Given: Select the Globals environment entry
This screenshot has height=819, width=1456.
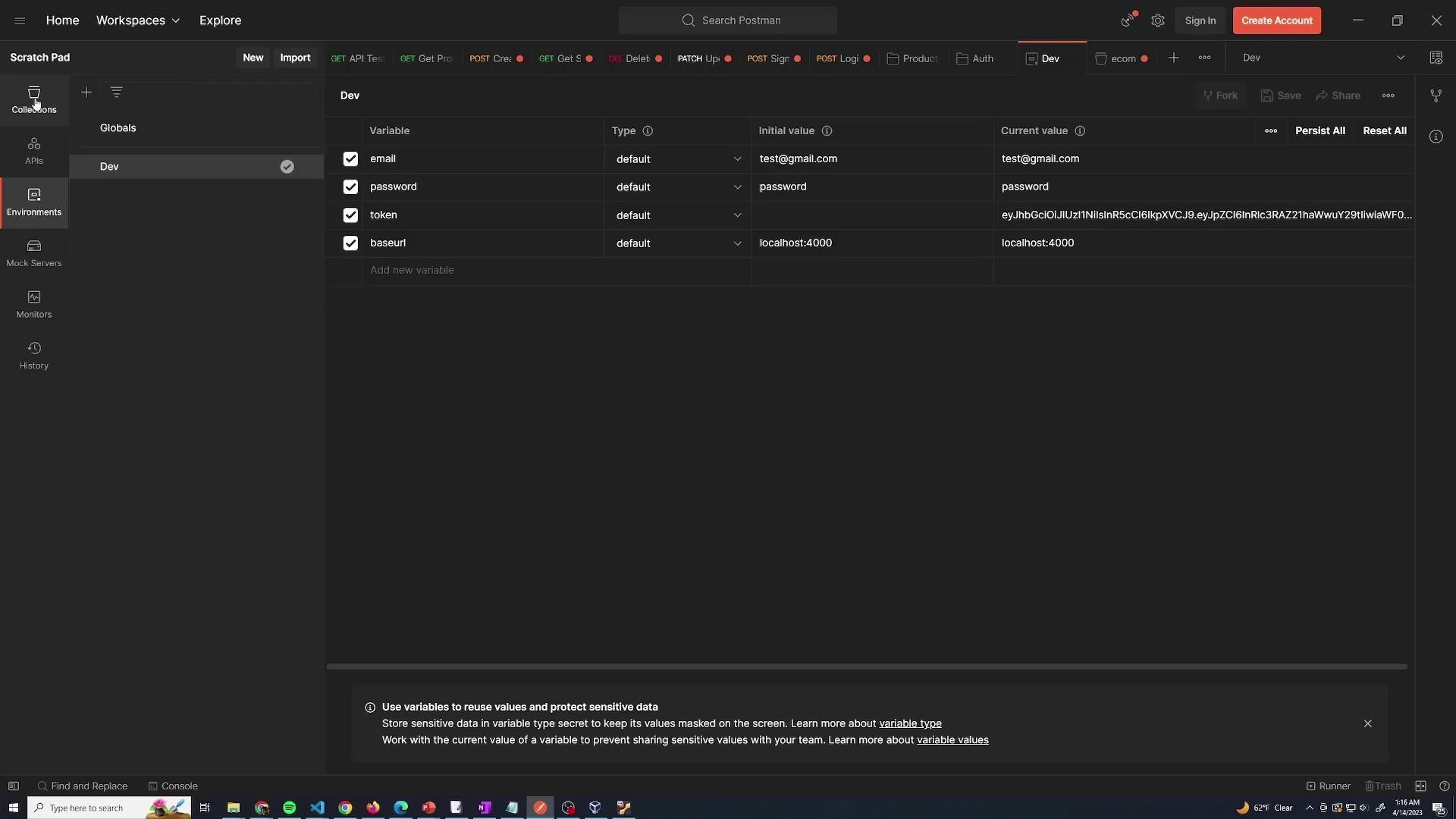Looking at the screenshot, I should (118, 128).
